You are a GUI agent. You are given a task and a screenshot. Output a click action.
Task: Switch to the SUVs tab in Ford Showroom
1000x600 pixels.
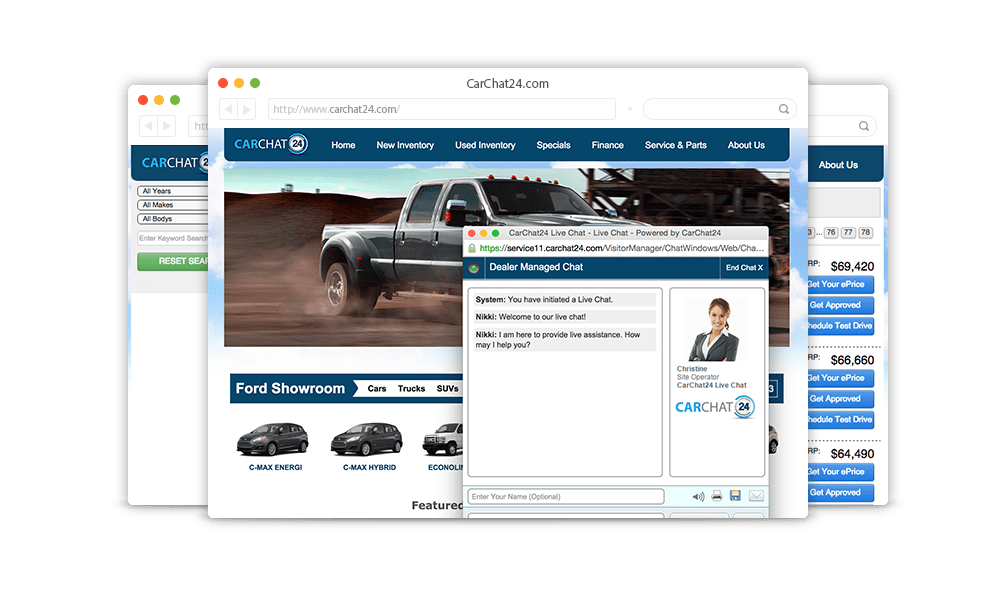pos(447,388)
